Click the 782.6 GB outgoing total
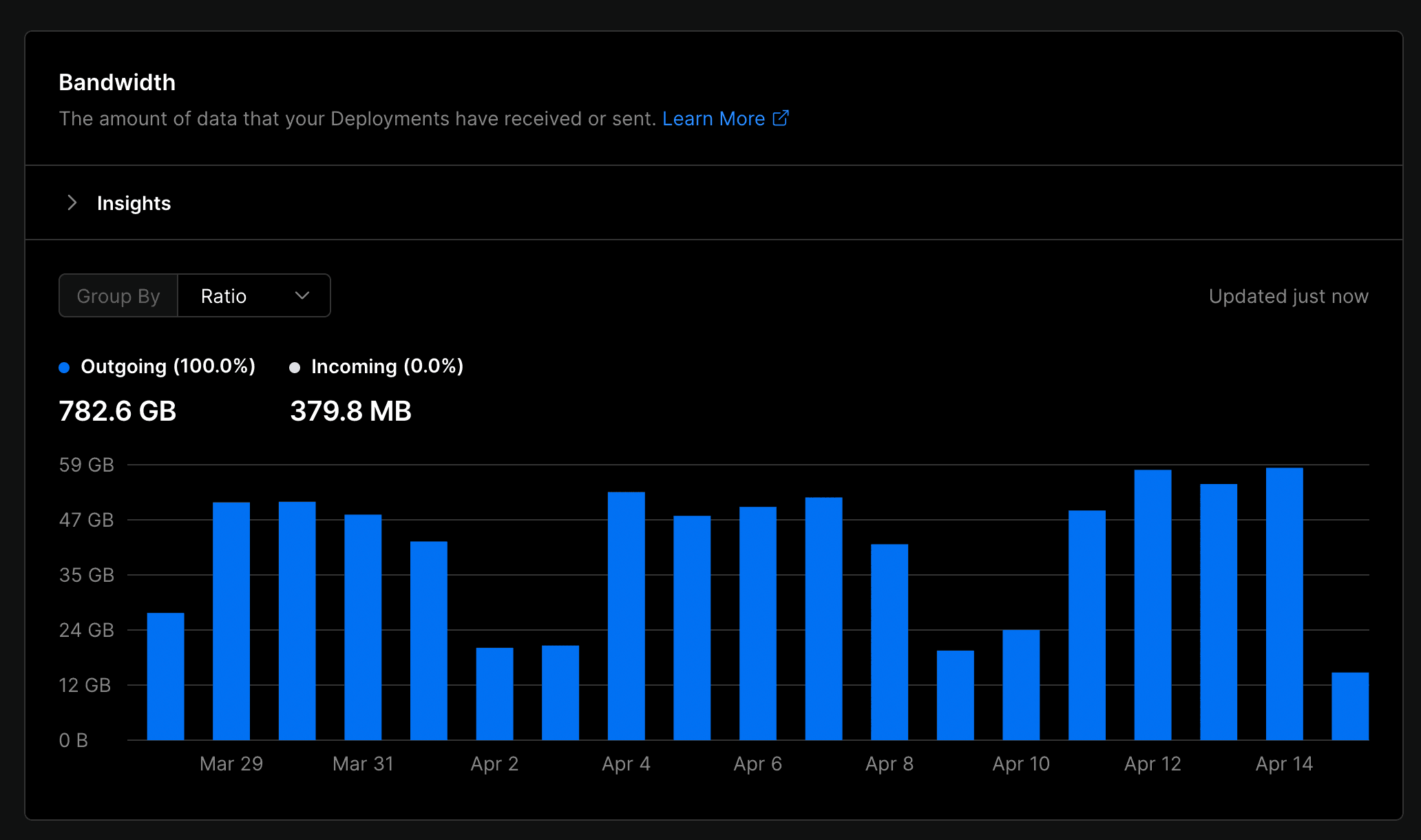The image size is (1421, 840). (118, 411)
